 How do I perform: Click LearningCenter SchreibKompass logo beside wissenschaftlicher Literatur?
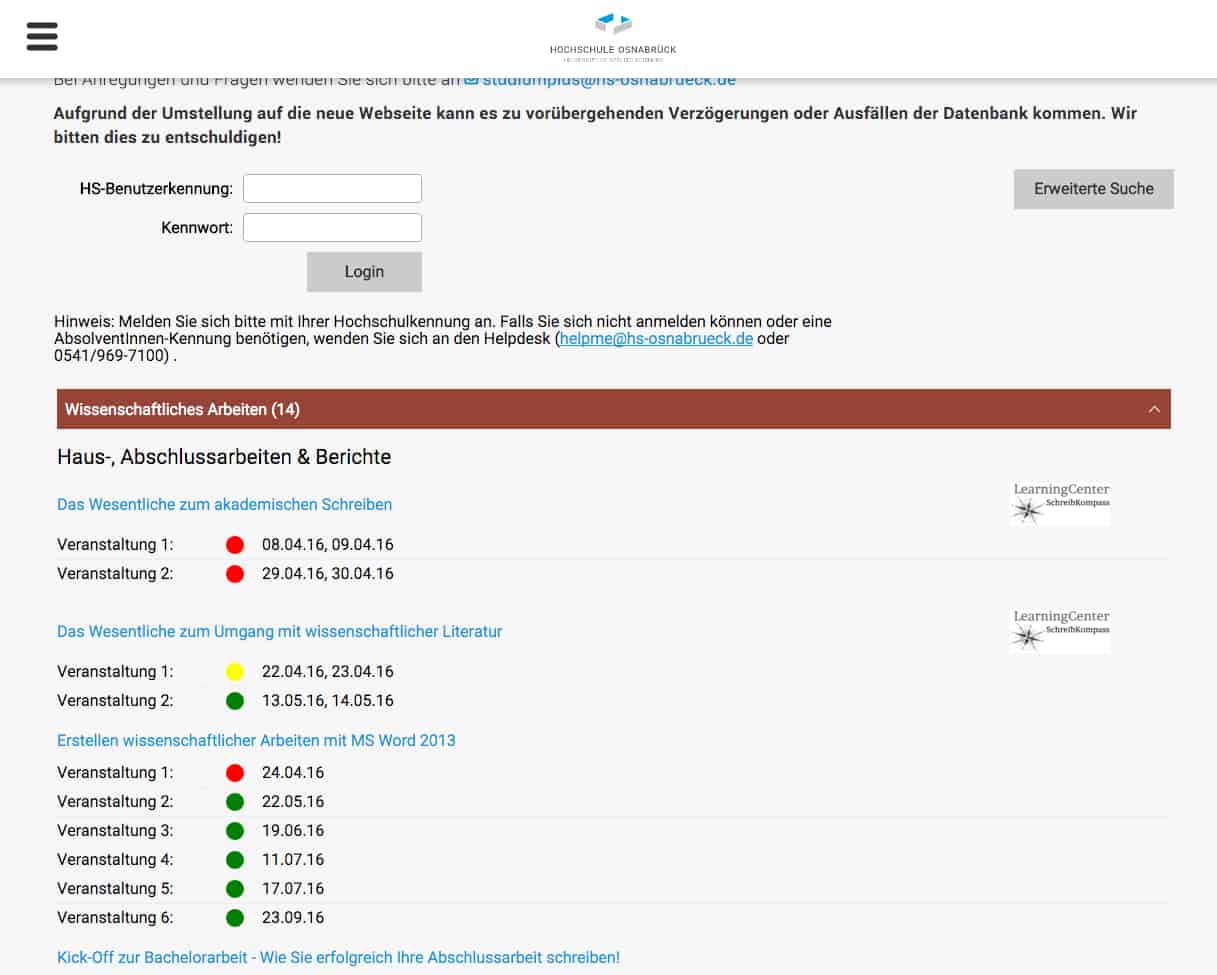click(1060, 631)
